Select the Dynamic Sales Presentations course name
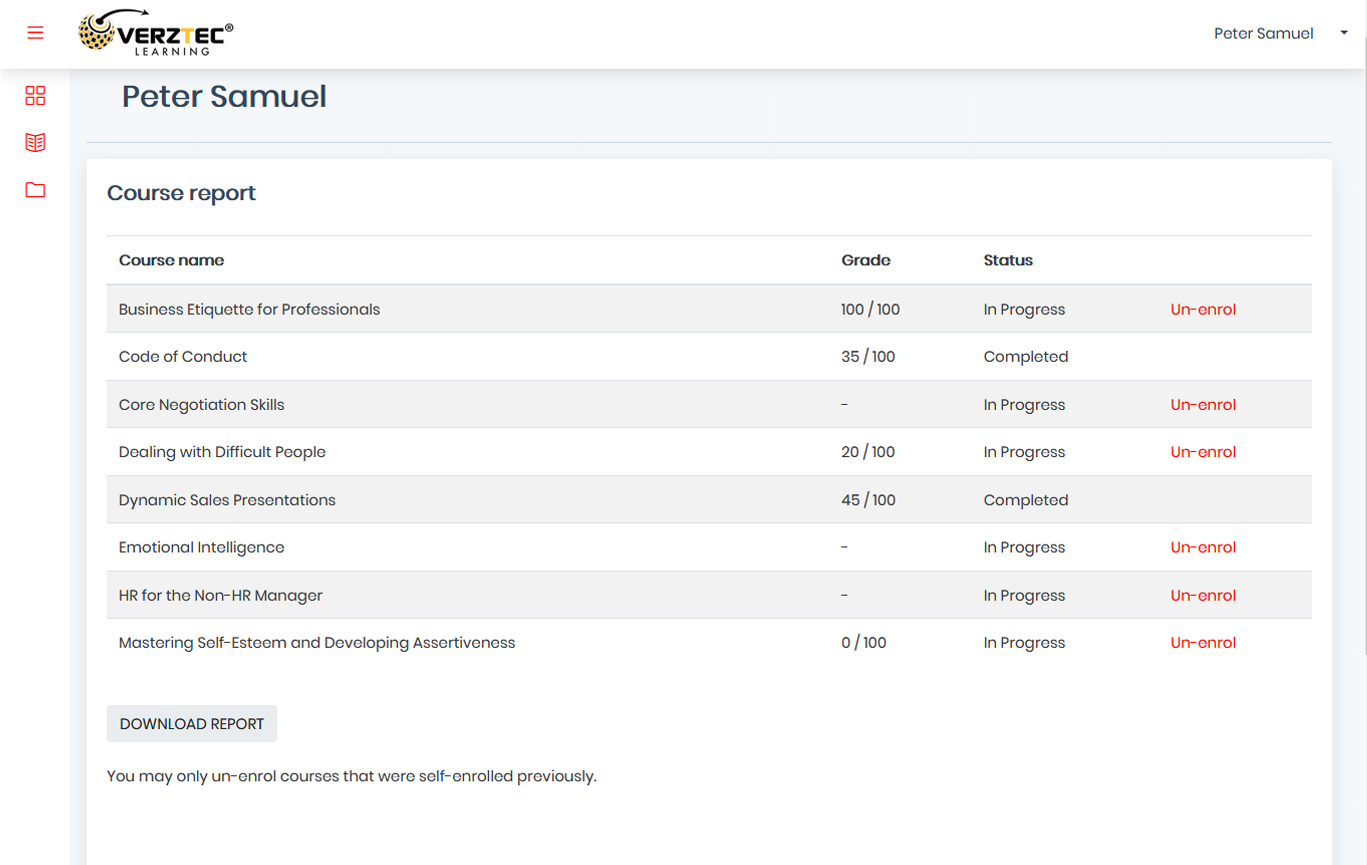The height and width of the screenshot is (865, 1367). tap(227, 500)
